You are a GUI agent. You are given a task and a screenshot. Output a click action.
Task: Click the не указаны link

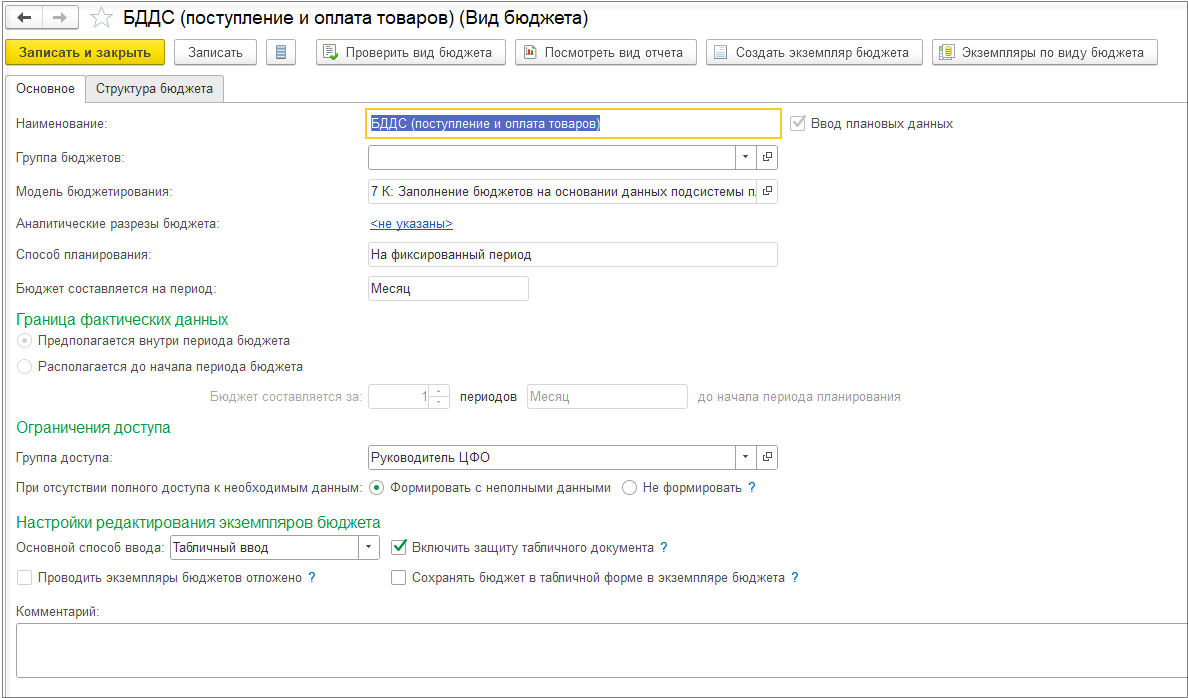(411, 224)
